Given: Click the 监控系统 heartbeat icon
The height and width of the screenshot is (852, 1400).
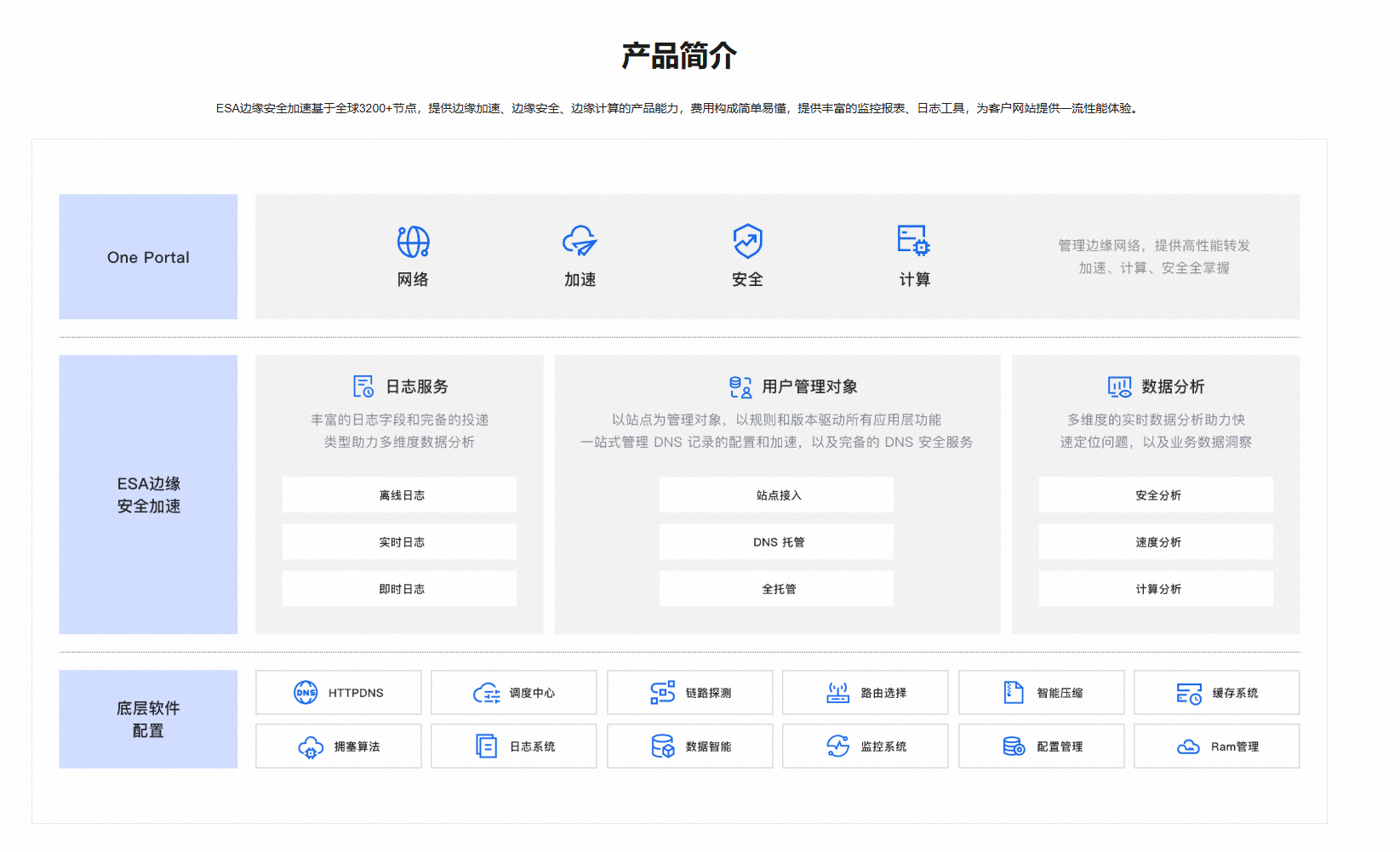Looking at the screenshot, I should pyautogui.click(x=837, y=746).
